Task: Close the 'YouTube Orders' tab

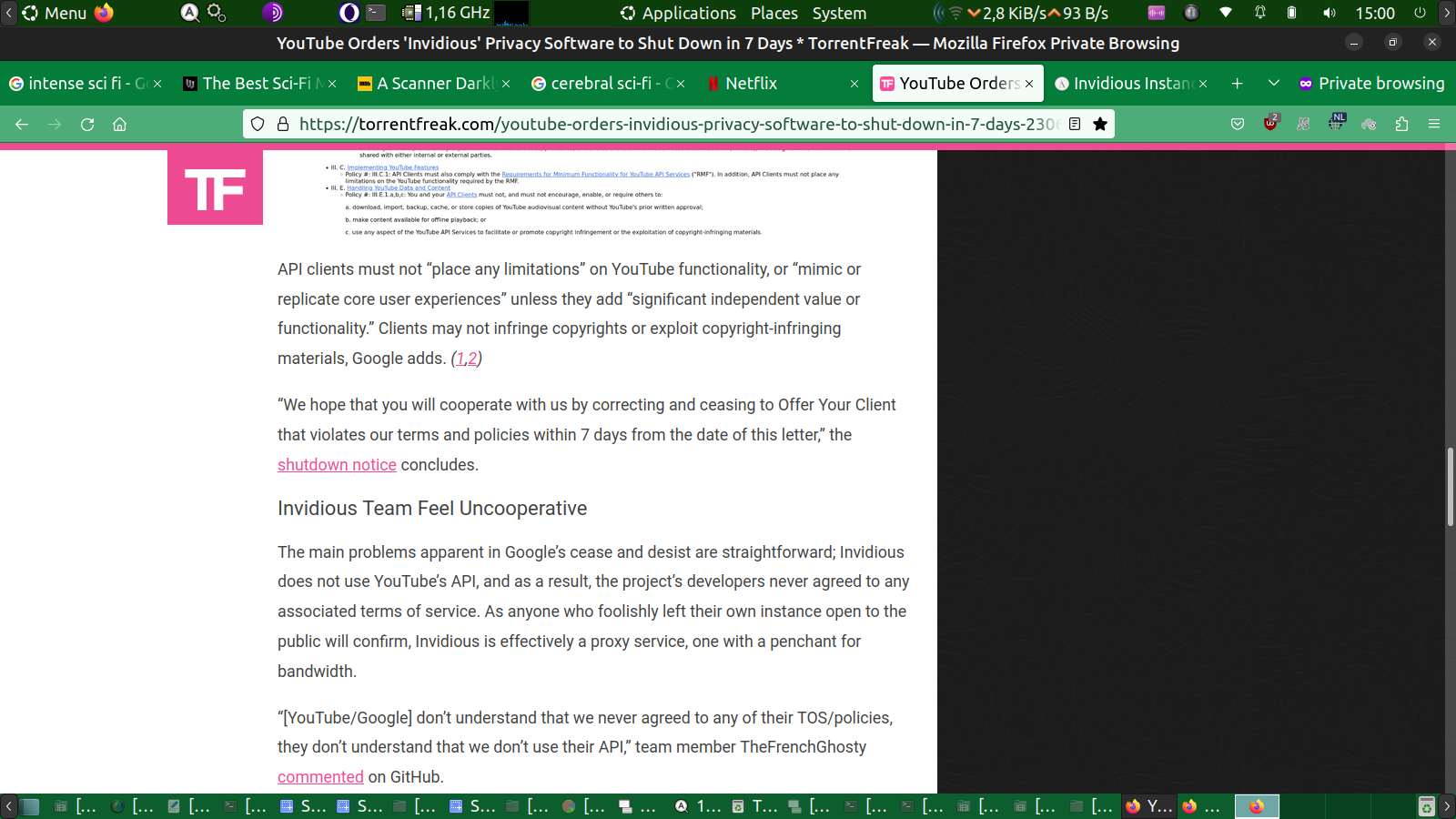Action: tap(1029, 84)
